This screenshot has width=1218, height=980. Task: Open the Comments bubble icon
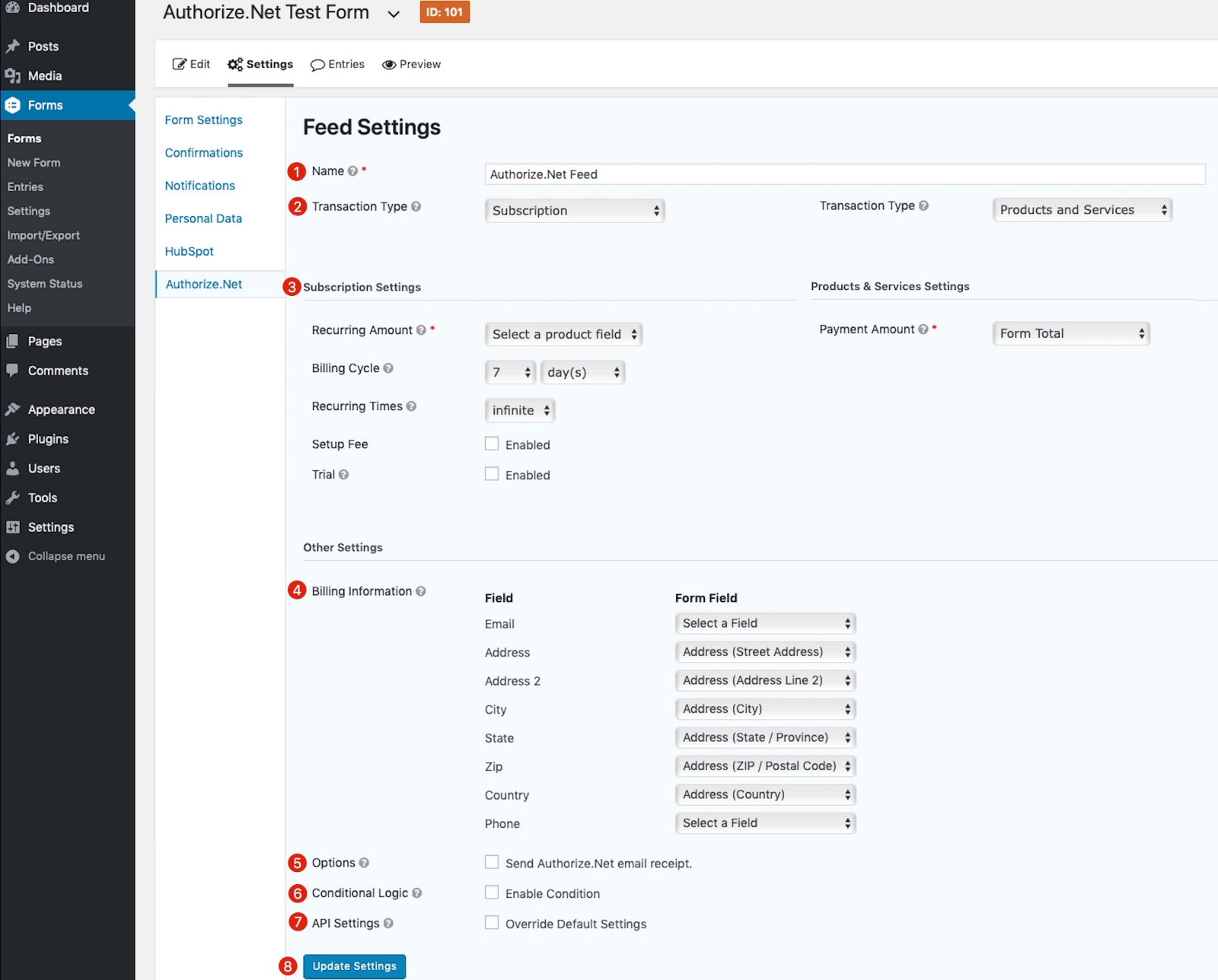13,371
